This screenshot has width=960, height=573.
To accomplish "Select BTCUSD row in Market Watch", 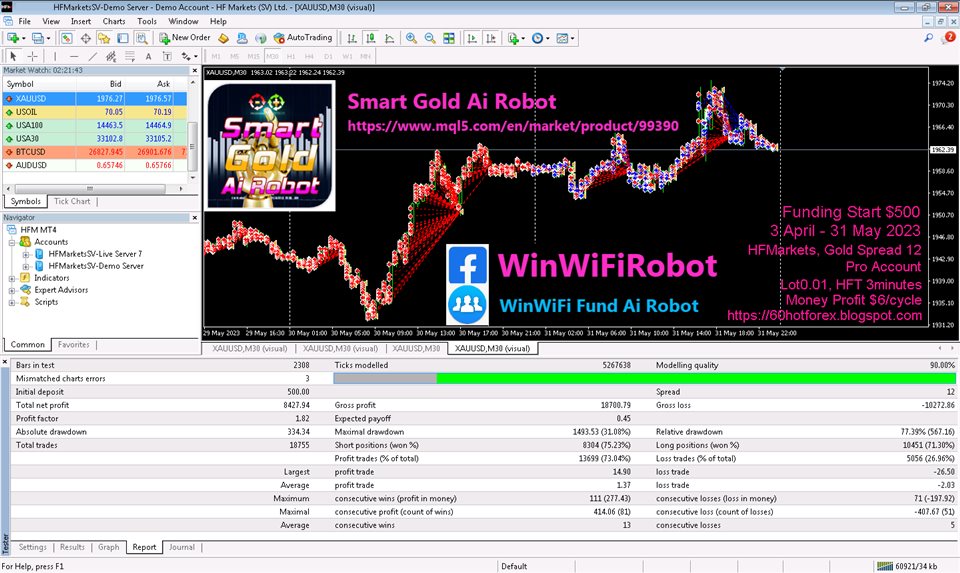I will click(95, 151).
